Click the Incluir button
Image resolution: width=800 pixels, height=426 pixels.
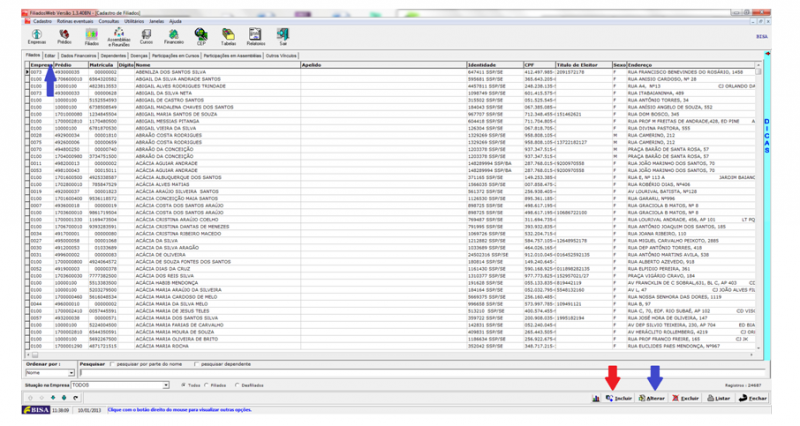[x=618, y=398]
